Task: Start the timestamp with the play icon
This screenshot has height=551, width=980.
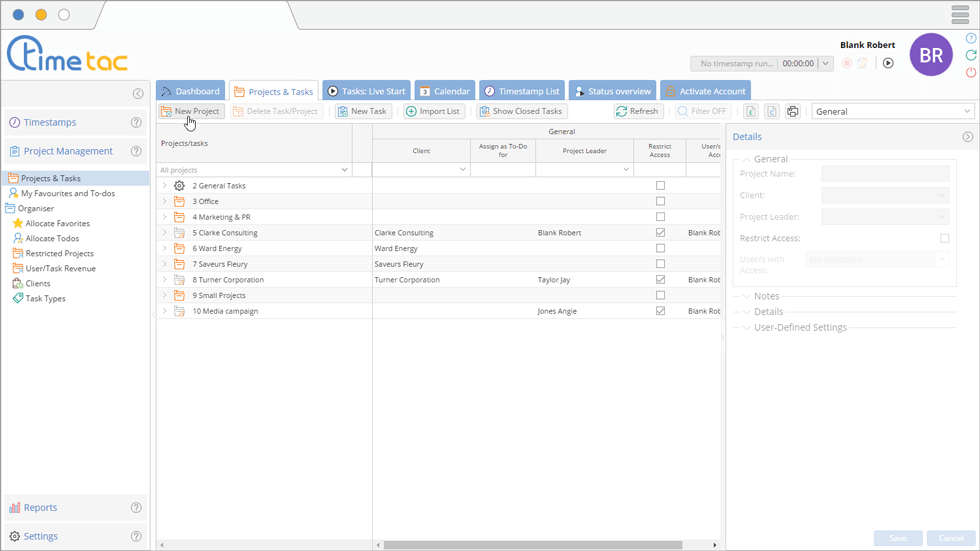Action: click(x=888, y=63)
